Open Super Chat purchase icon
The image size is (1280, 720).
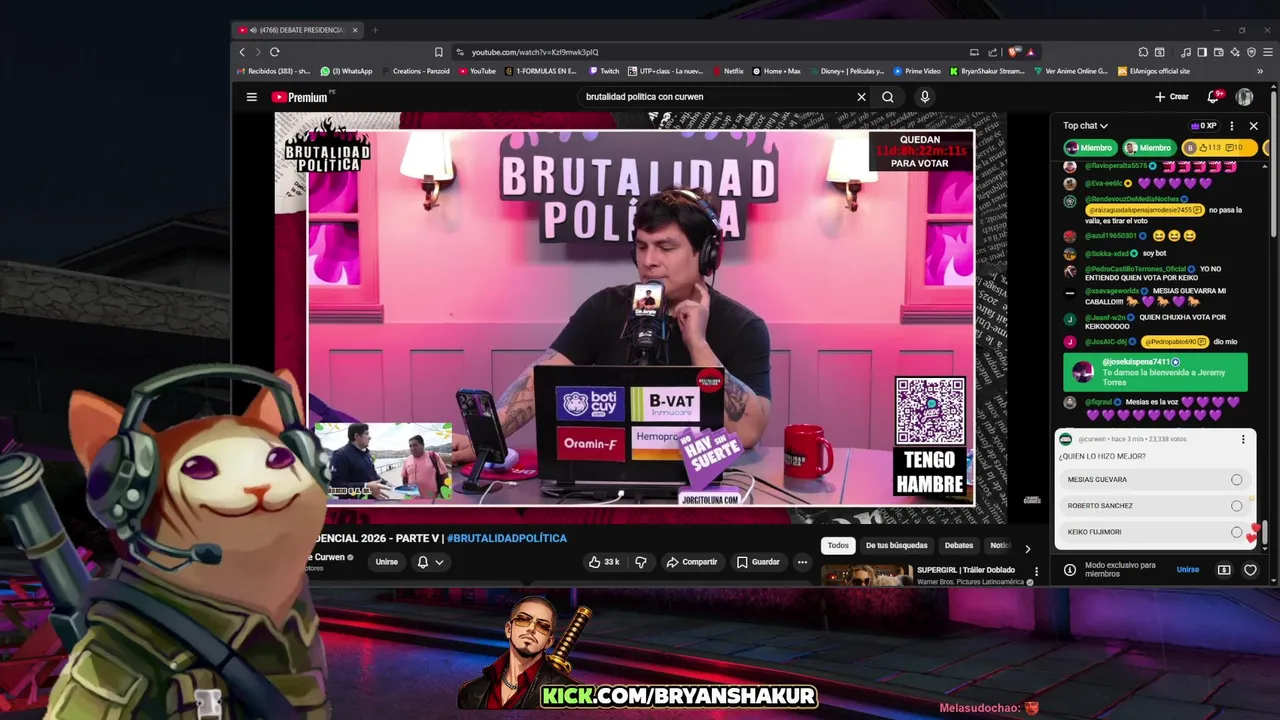pos(1224,570)
